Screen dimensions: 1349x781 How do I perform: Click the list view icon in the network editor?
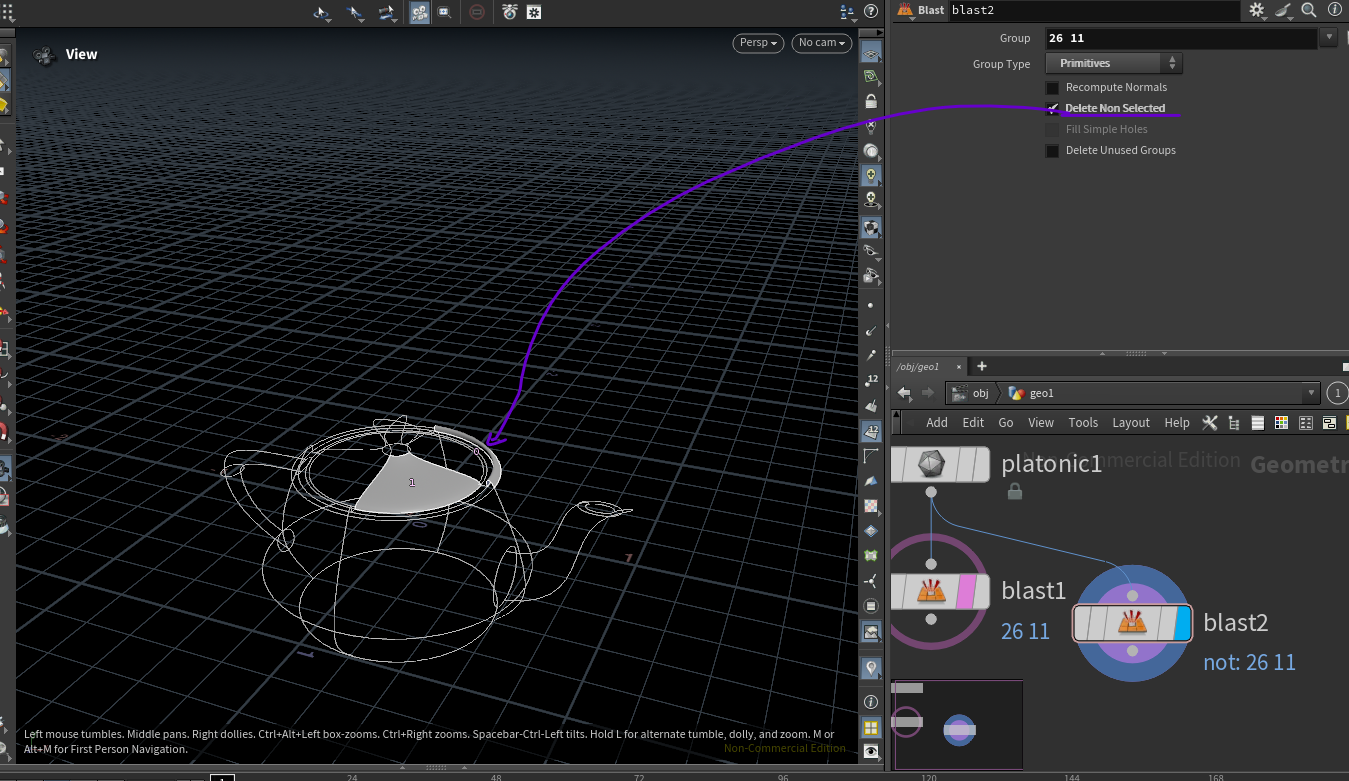pyautogui.click(x=1258, y=422)
